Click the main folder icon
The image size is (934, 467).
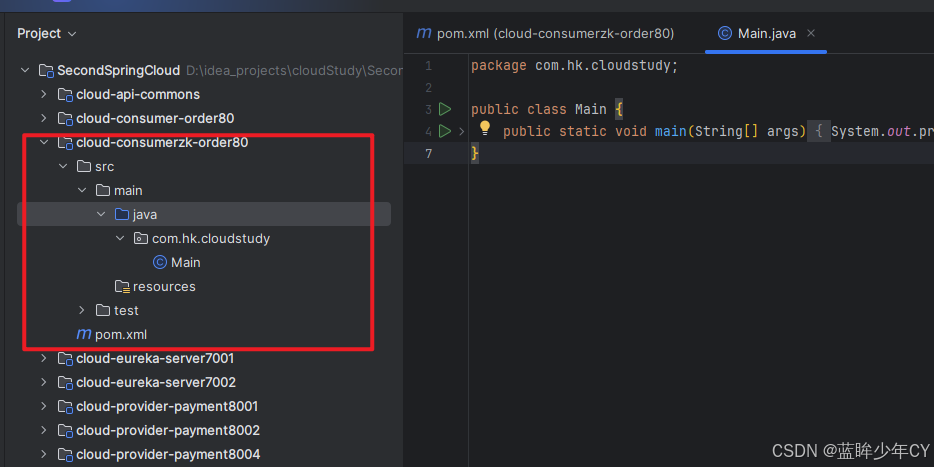(x=103, y=190)
